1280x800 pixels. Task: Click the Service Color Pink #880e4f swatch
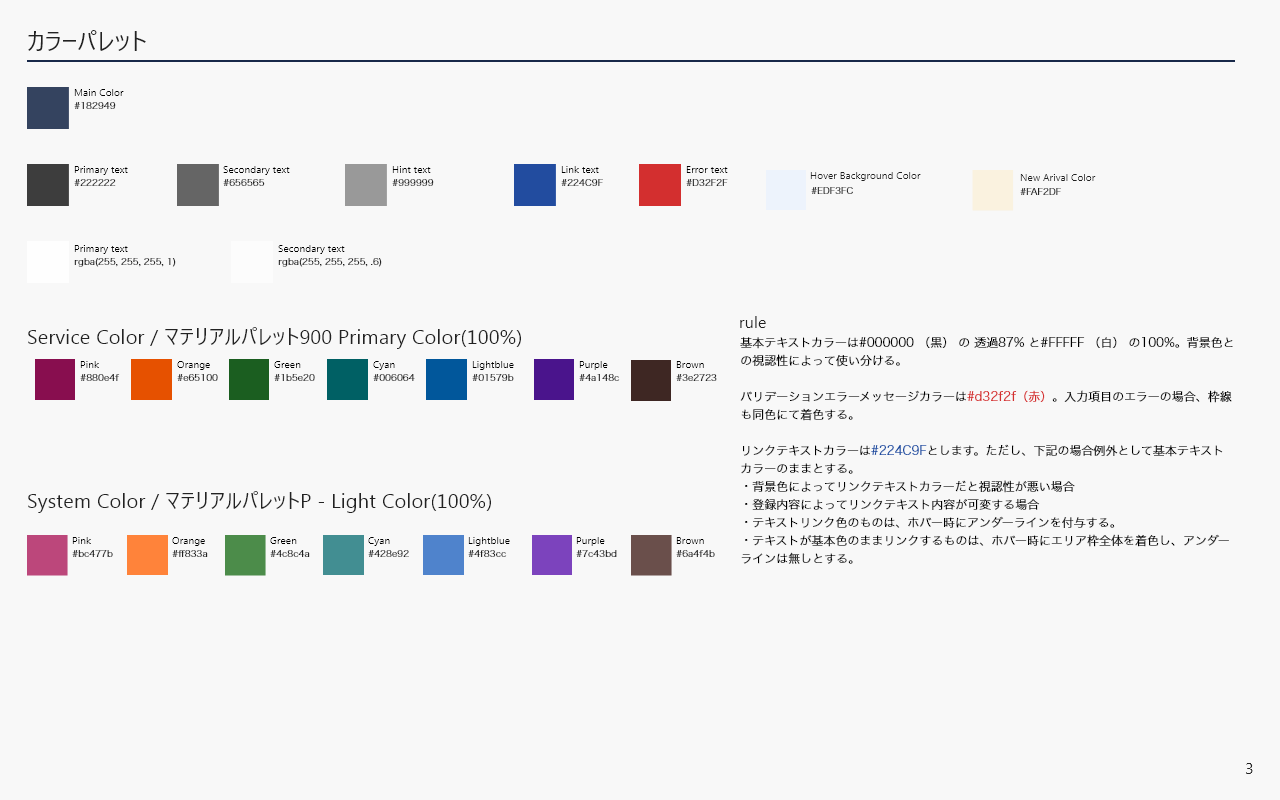pos(55,380)
